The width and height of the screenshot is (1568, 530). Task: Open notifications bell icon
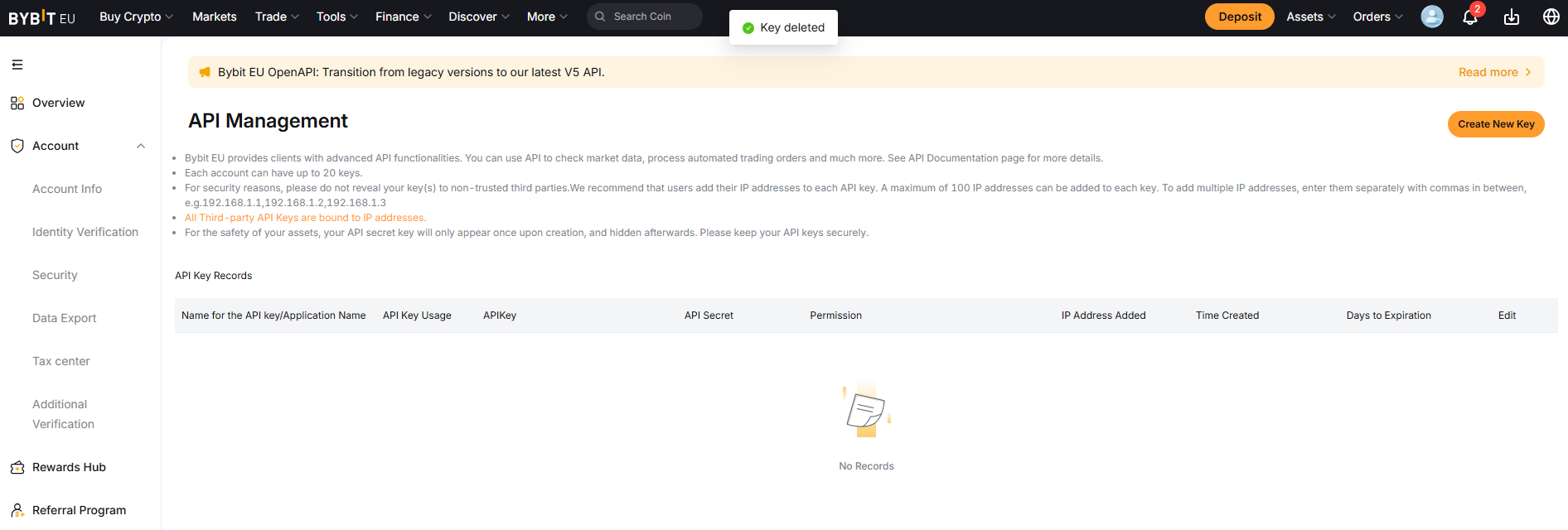coord(1470,17)
